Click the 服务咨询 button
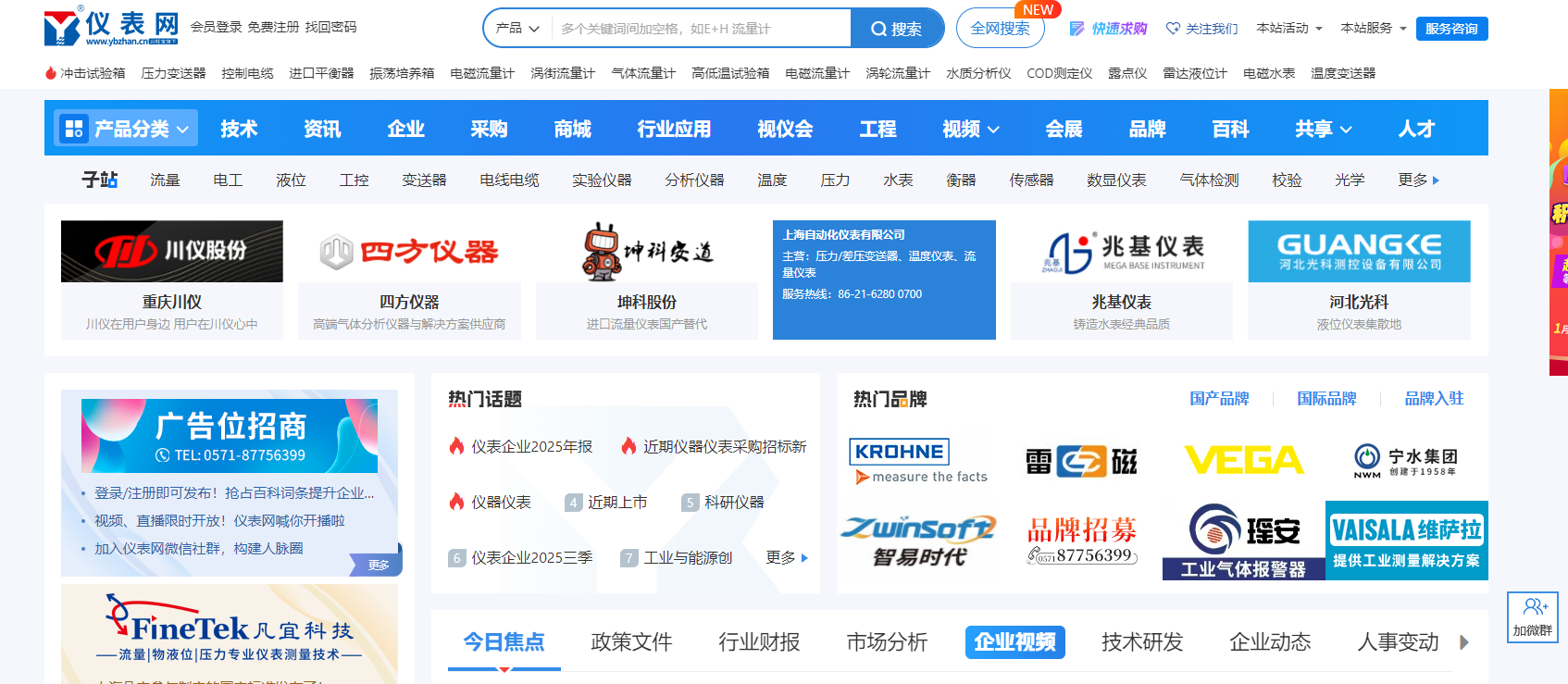Image resolution: width=1568 pixels, height=684 pixels. pos(1450,29)
